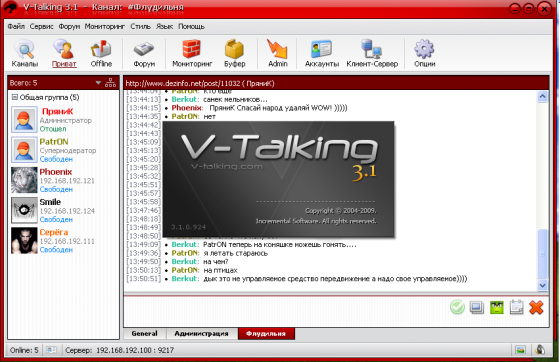Image resolution: width=560 pixels, height=362 pixels.
Task: Click the PatrON nickname at 13:50:13
Action: [185, 270]
